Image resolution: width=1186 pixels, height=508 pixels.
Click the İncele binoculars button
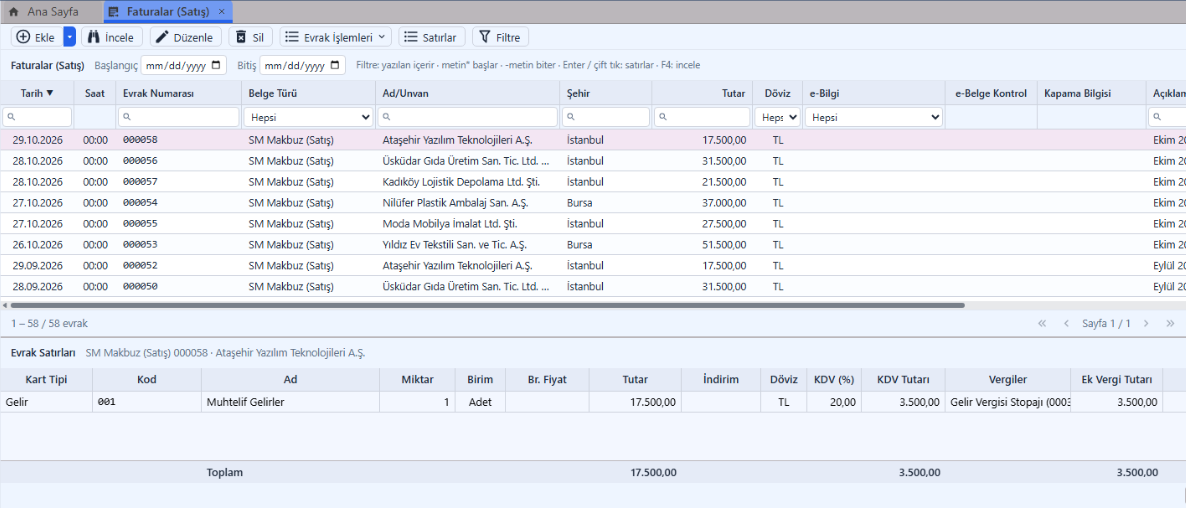click(x=111, y=37)
